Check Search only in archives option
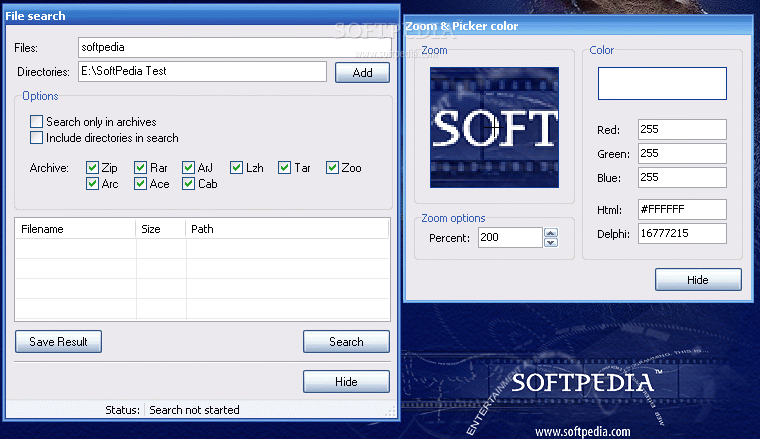760x439 pixels. tap(36, 122)
